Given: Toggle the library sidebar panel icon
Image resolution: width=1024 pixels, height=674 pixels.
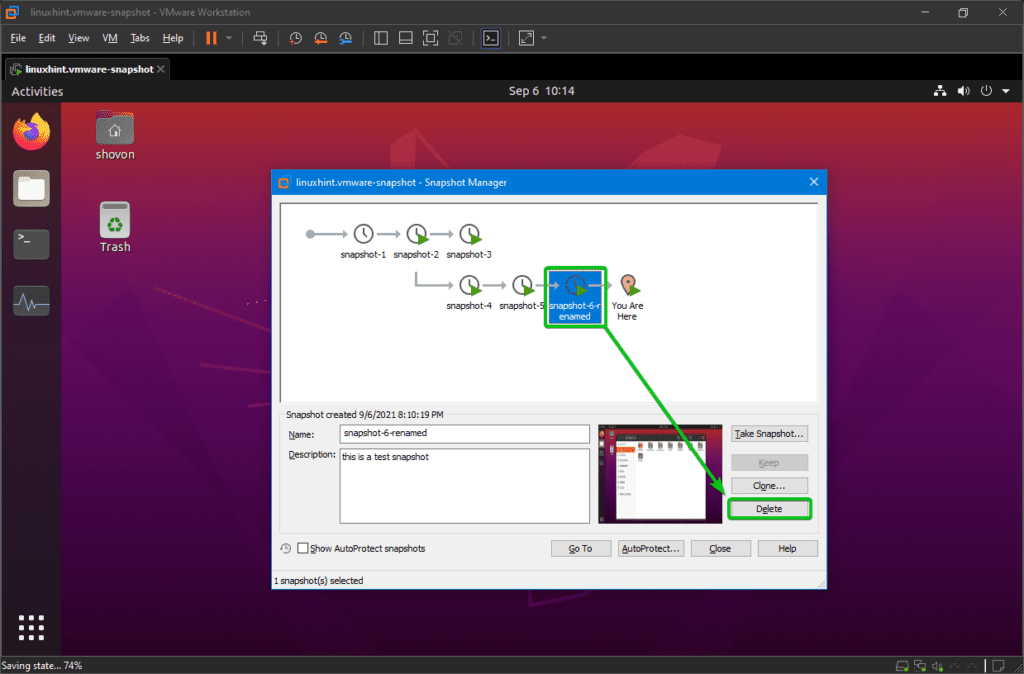Looking at the screenshot, I should click(381, 38).
